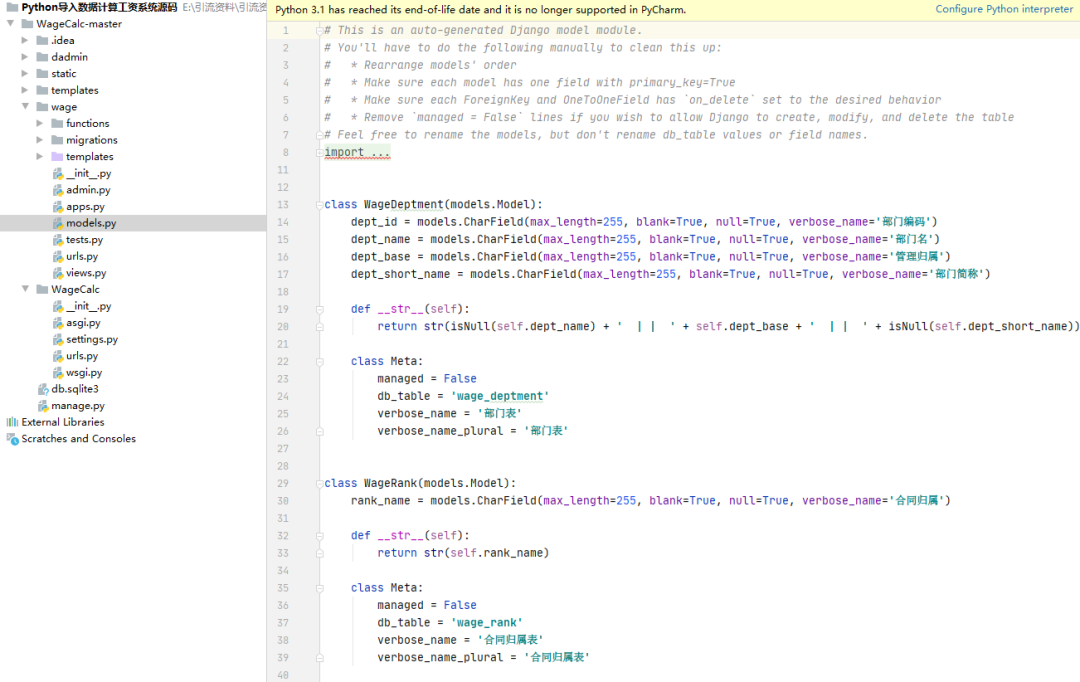The width and height of the screenshot is (1080, 682).
Task: Click rank_name field on line 30
Action: pyautogui.click(x=381, y=501)
